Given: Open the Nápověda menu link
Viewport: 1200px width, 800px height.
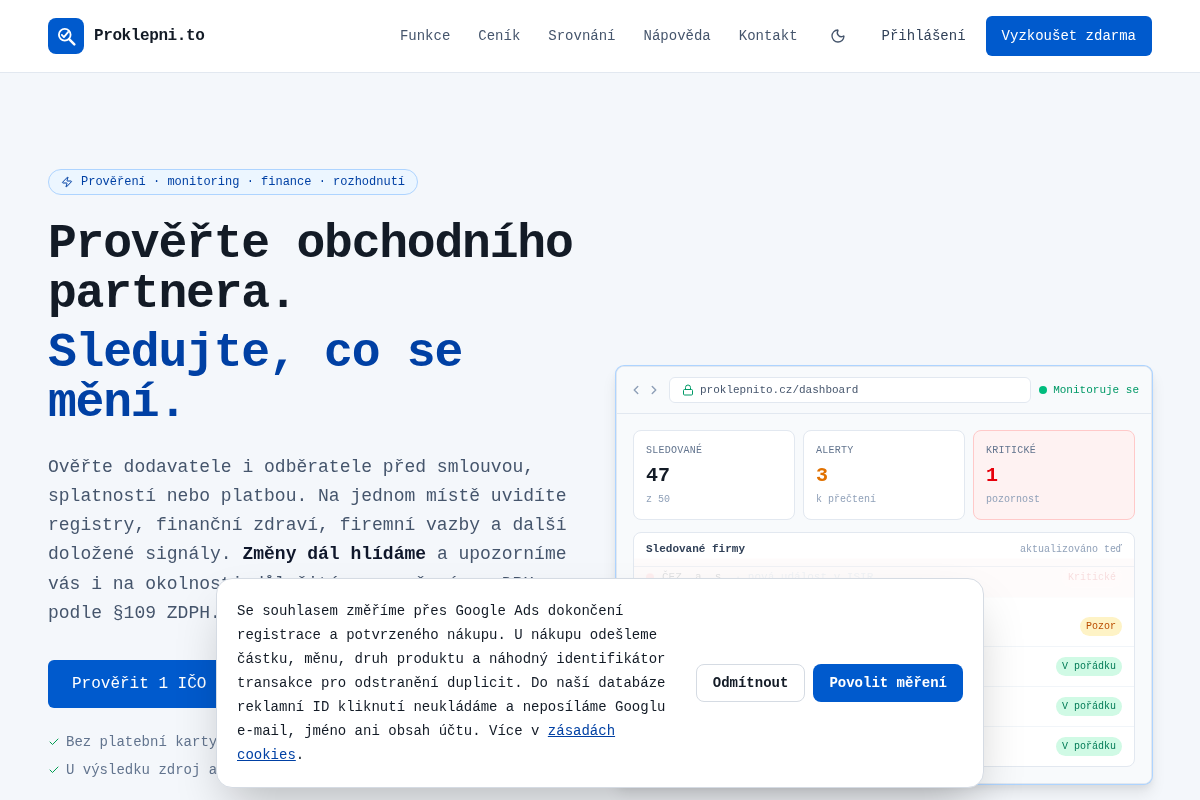Looking at the screenshot, I should [x=677, y=36].
